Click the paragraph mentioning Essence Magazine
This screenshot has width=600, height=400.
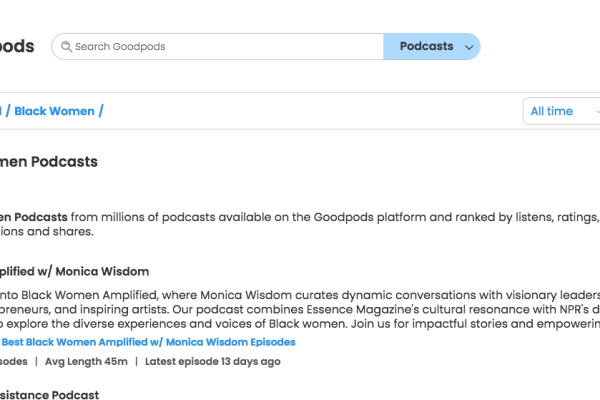[300, 309]
